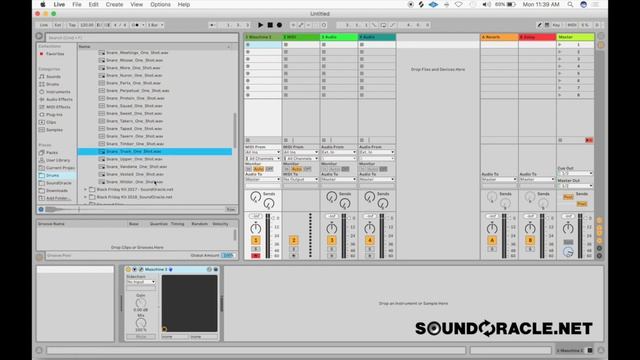Expand Black Friday Kit 2018 folder
The width and height of the screenshot is (640, 360).
click(x=85, y=197)
